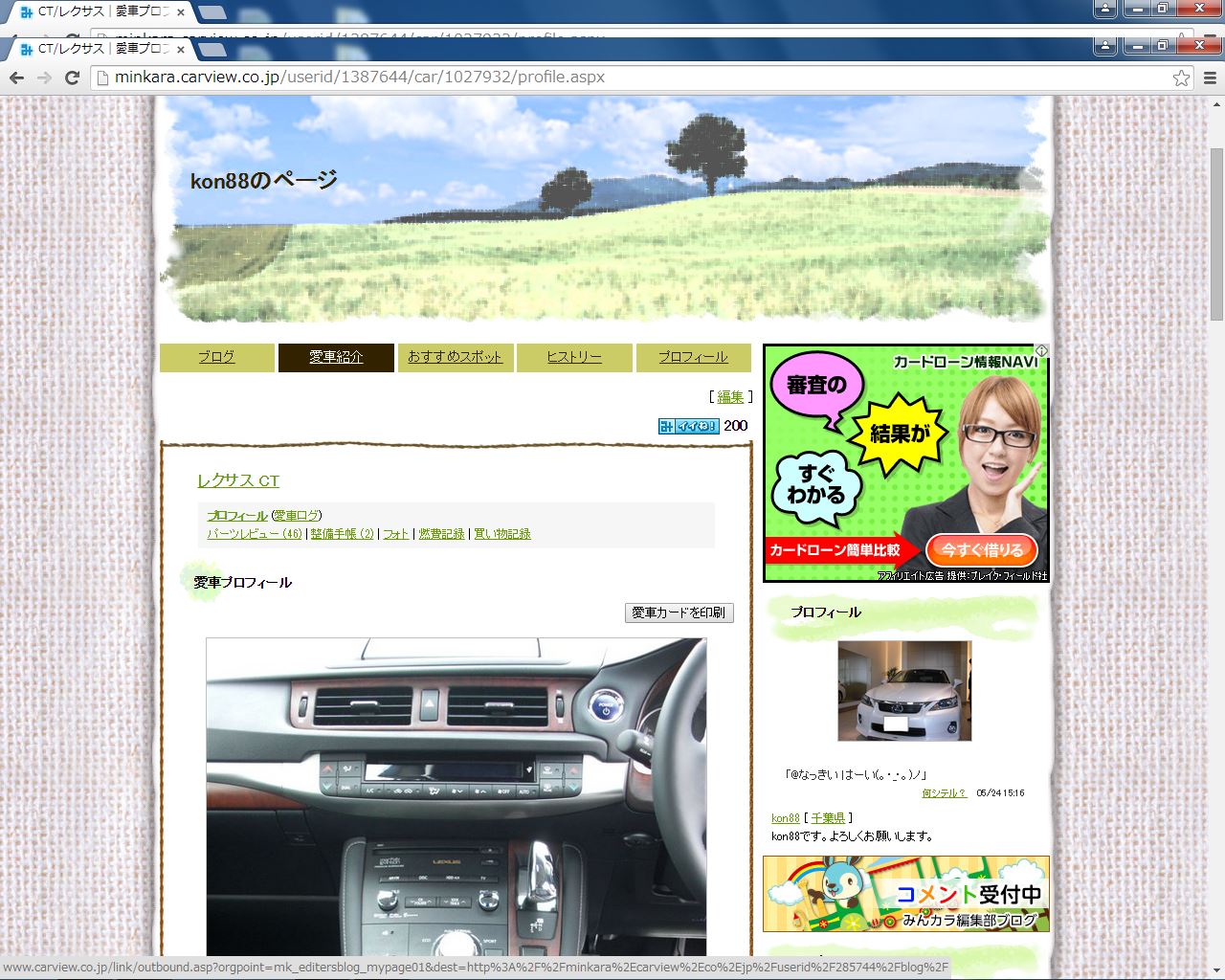Click the カードローン情報NAVI ad banner
The width and height of the screenshot is (1225, 980).
click(905, 463)
